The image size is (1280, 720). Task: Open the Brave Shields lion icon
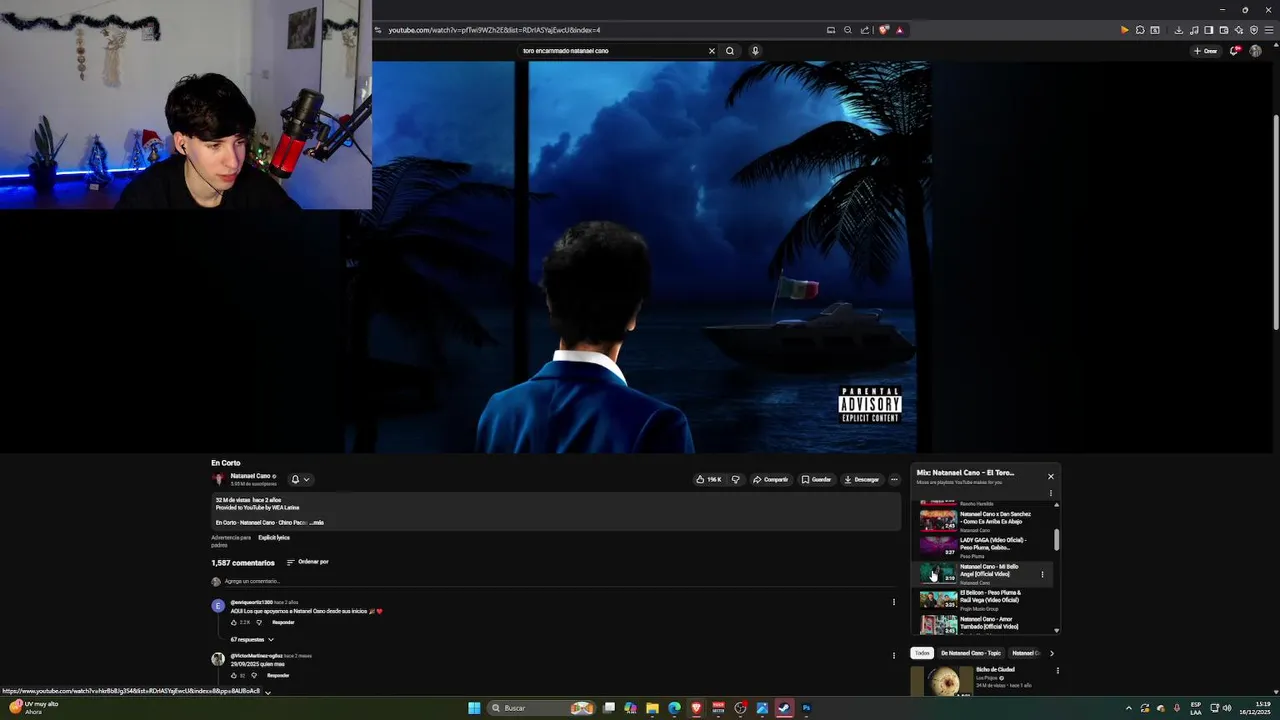884,30
